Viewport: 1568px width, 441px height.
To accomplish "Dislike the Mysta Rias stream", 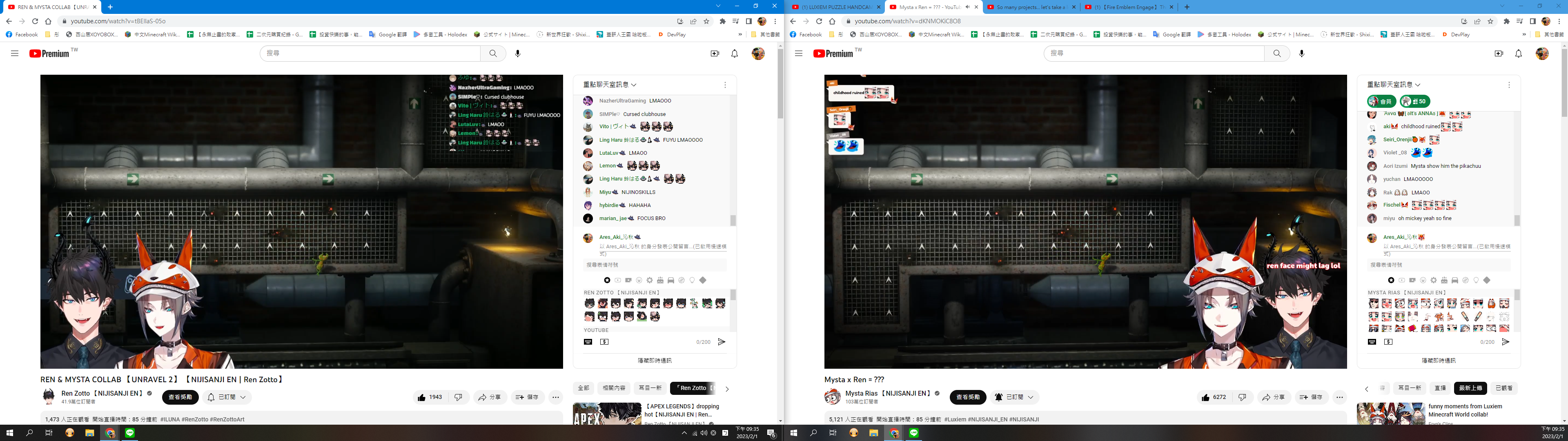I will pos(1242,397).
